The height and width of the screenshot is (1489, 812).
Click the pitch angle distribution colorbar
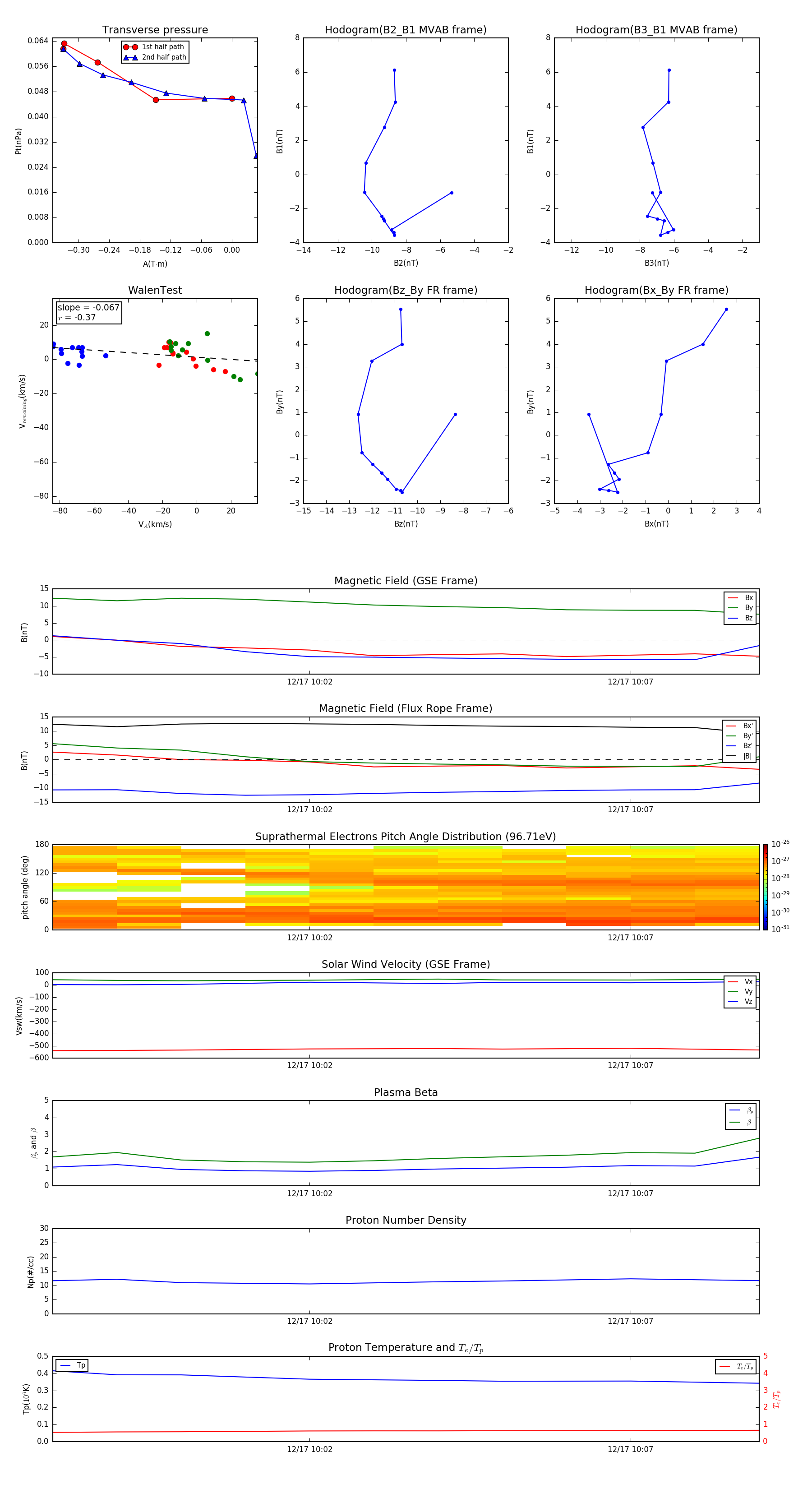coord(765,887)
